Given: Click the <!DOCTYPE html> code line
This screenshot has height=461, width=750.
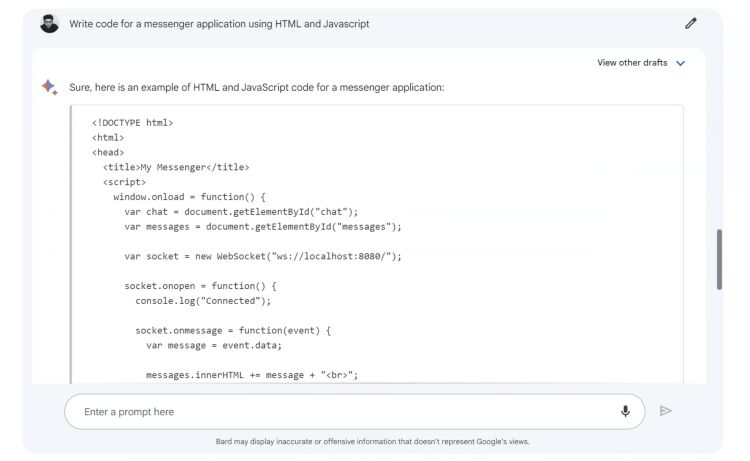Looking at the screenshot, I should 132,122.
